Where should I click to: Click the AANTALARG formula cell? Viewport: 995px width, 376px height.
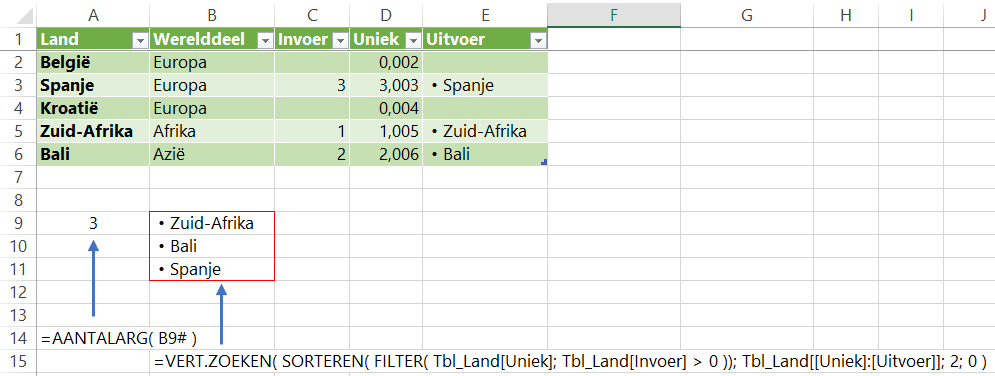click(x=93, y=338)
